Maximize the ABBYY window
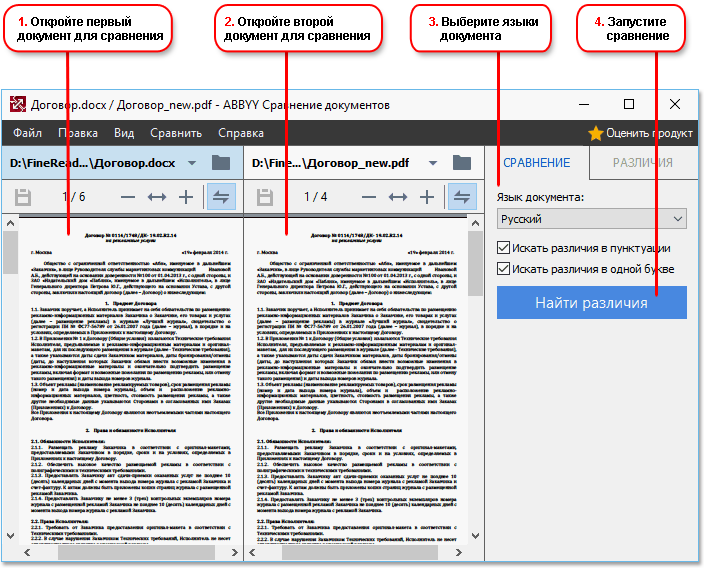 pyautogui.click(x=628, y=105)
